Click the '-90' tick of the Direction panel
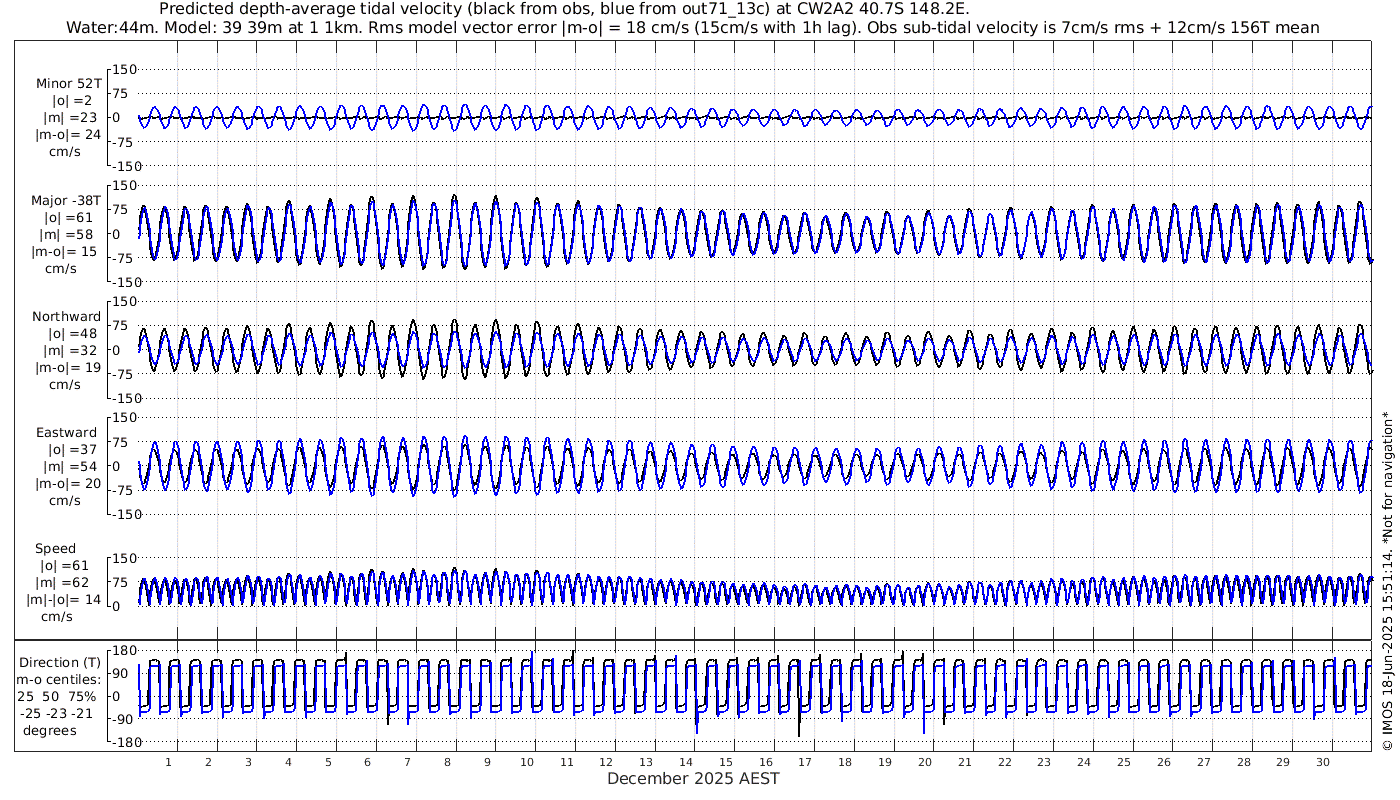The width and height of the screenshot is (1400, 800). [124, 720]
